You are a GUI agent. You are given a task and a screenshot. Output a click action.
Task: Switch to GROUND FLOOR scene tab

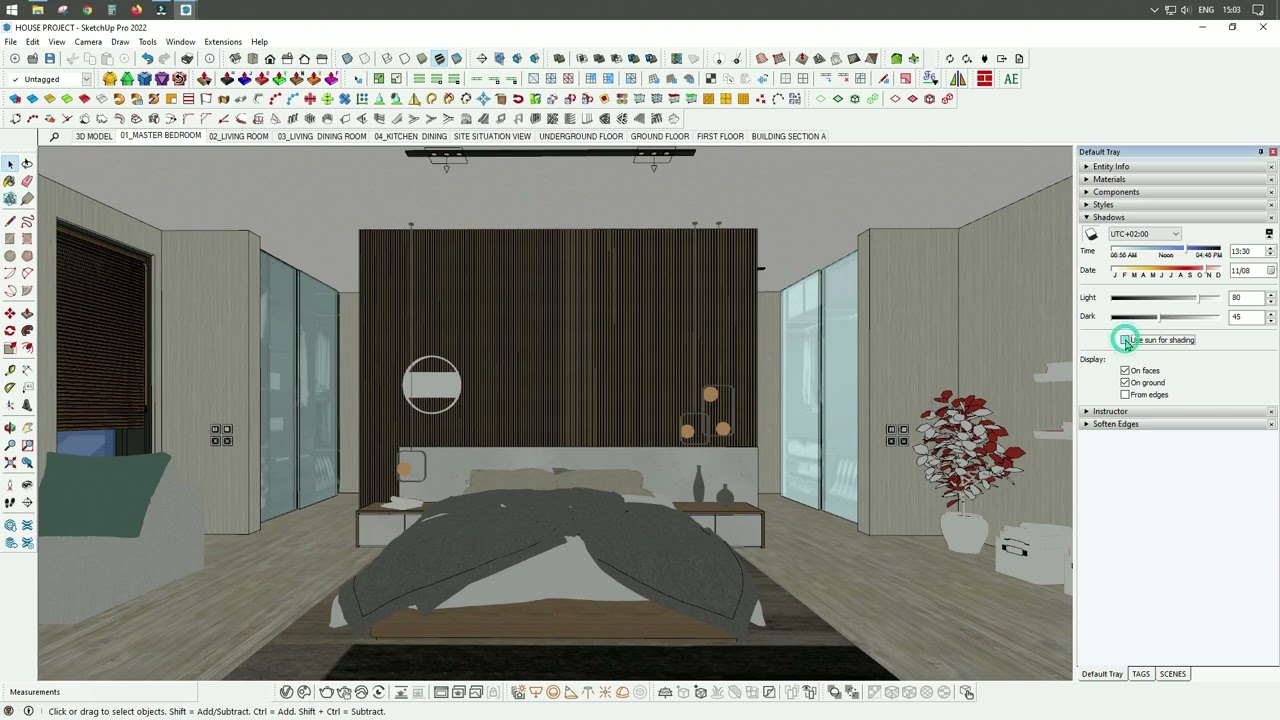click(x=659, y=137)
